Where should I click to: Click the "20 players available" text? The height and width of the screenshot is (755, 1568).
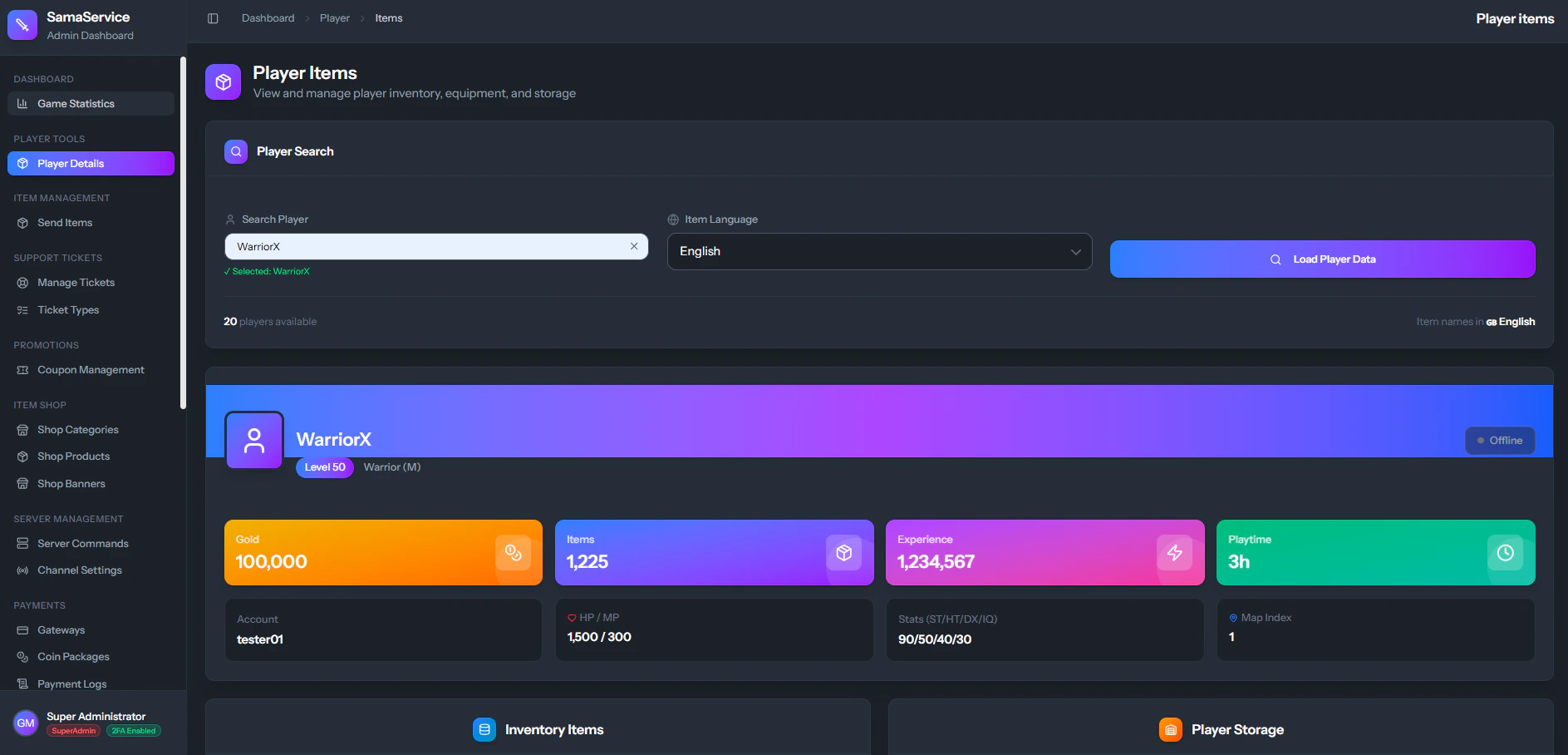coord(270,322)
